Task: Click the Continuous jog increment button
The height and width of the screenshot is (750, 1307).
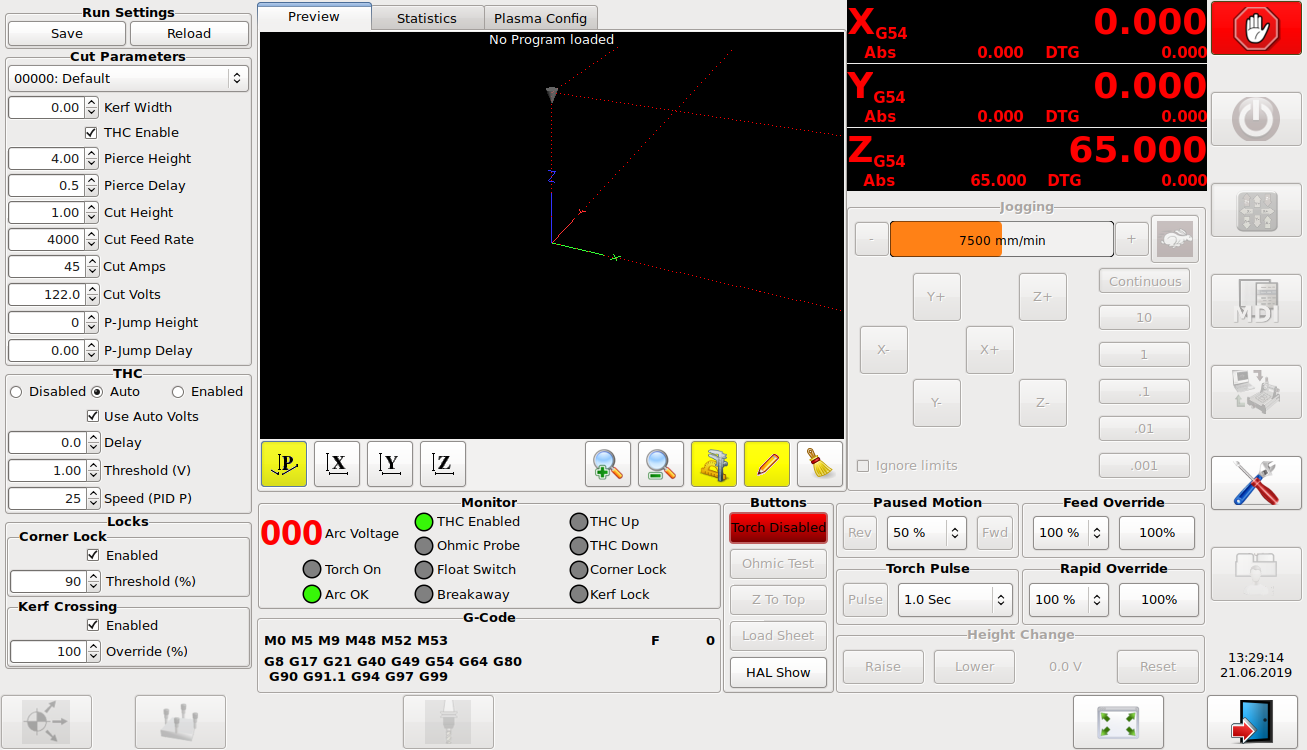Action: [1145, 281]
